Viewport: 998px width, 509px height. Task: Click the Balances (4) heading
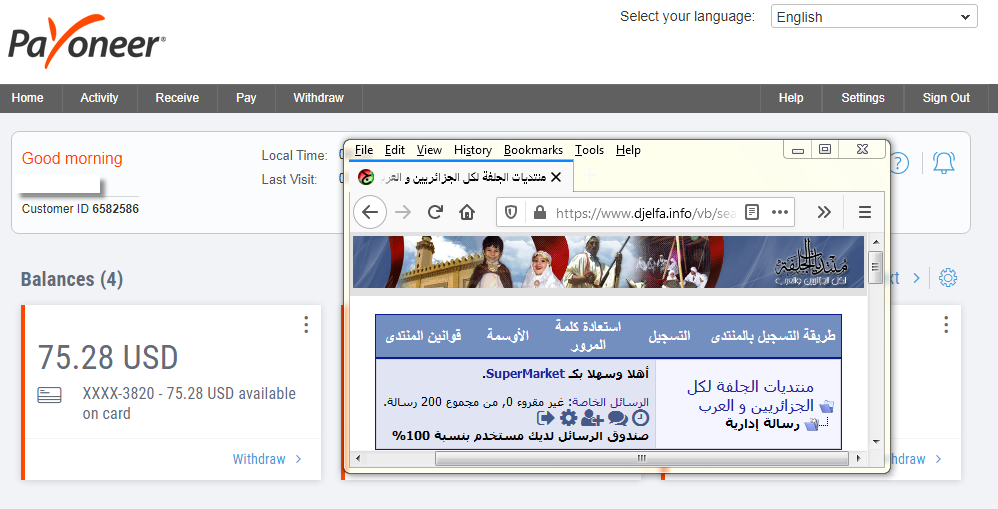click(72, 279)
